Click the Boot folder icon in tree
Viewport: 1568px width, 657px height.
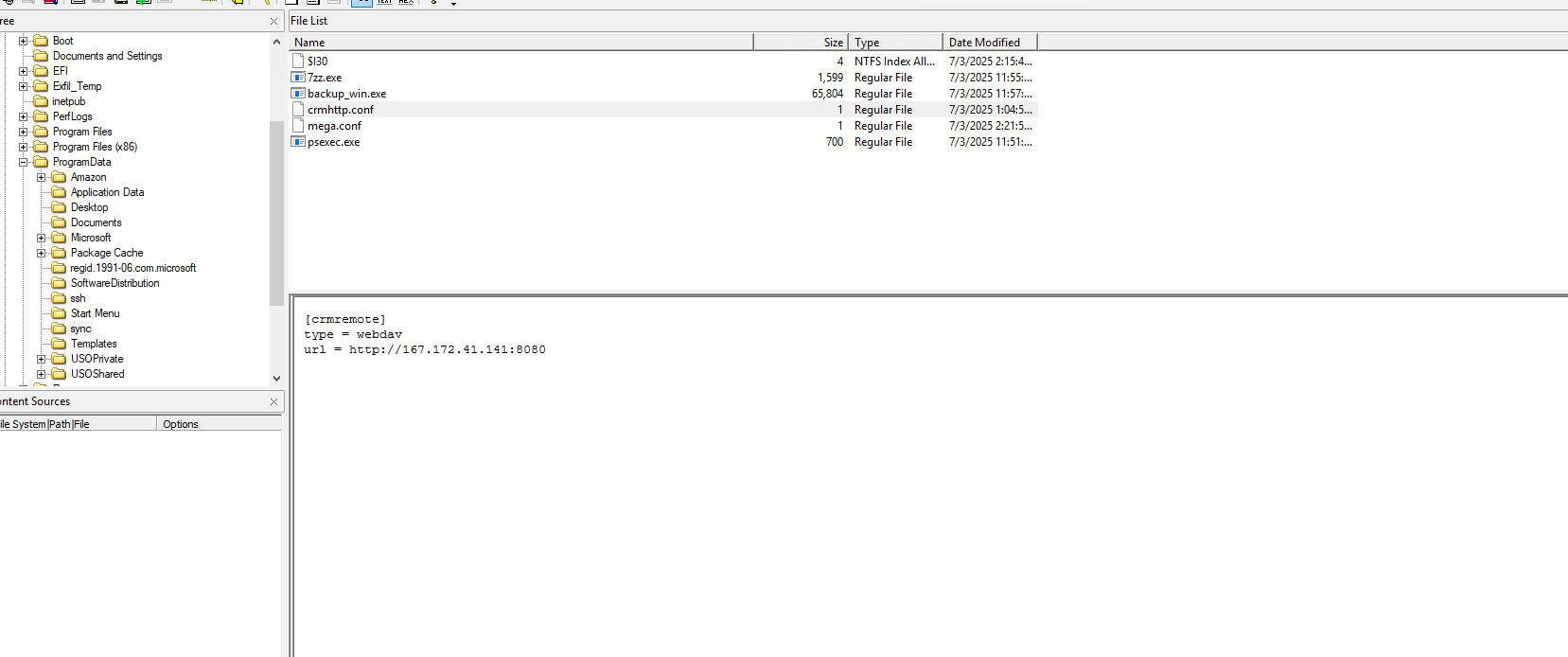click(x=41, y=41)
